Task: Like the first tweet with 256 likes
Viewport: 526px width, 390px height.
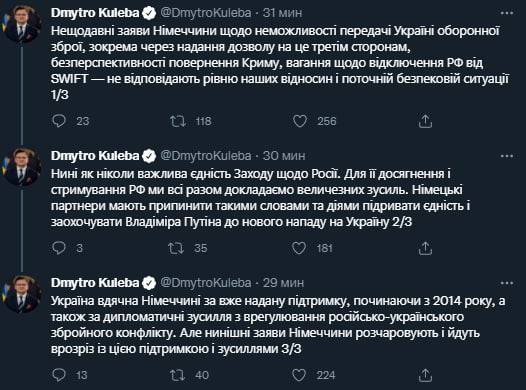Action: (300, 121)
